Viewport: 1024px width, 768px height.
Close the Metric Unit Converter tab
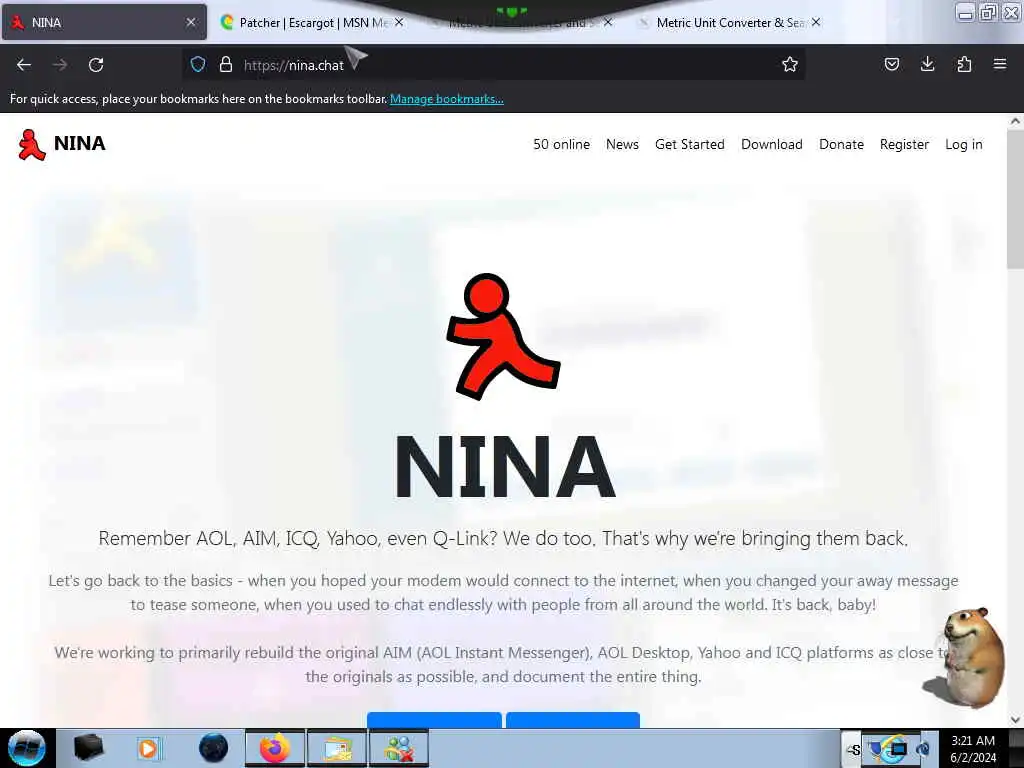pyautogui.click(x=816, y=22)
